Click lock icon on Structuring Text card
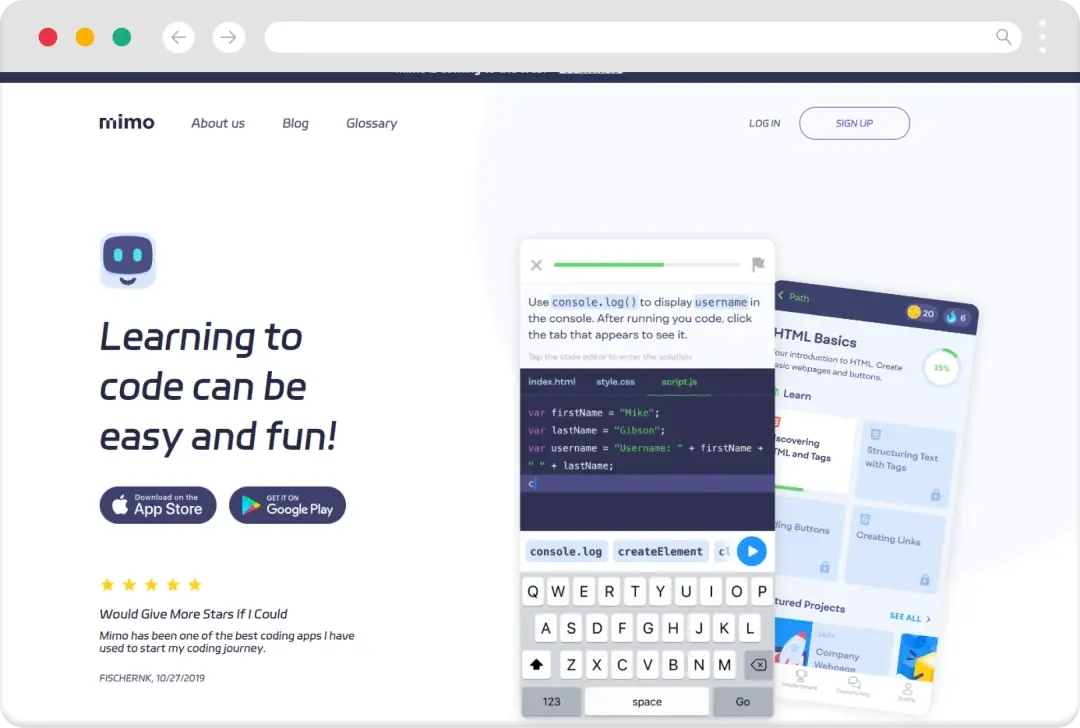1080x728 pixels. [x=935, y=495]
